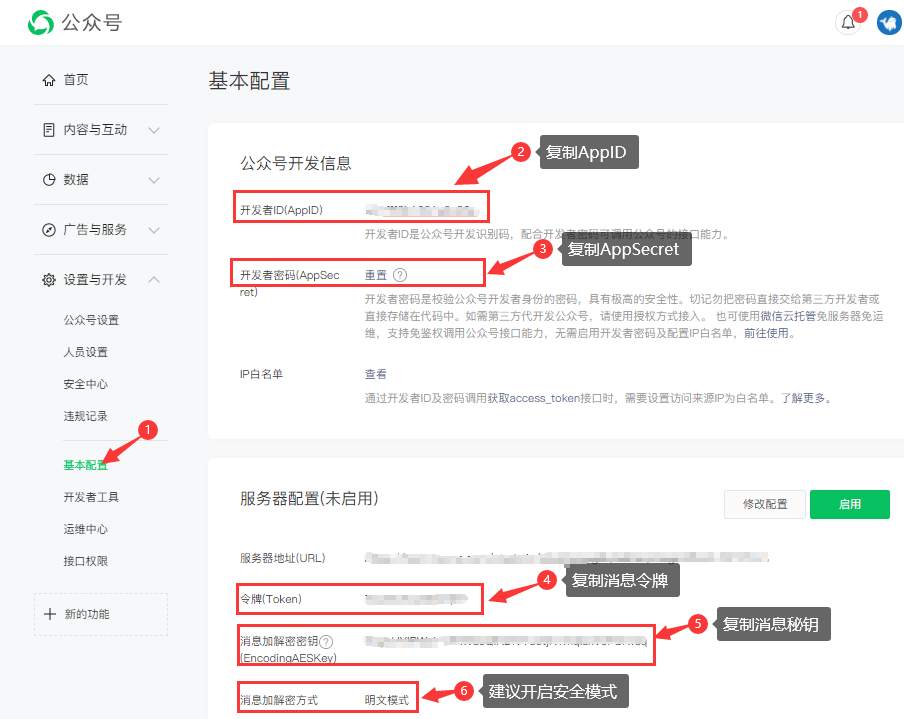Open 接口权限 in the sidebar
Image resolution: width=904 pixels, height=719 pixels.
pyautogui.click(x=85, y=561)
